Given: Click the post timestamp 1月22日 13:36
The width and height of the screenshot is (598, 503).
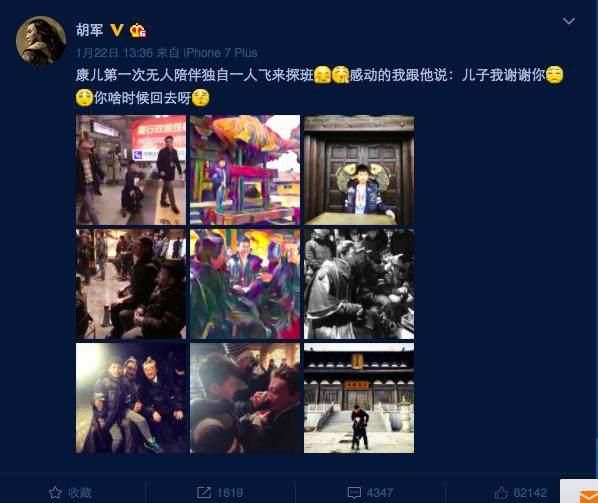Looking at the screenshot, I should (x=114, y=53).
